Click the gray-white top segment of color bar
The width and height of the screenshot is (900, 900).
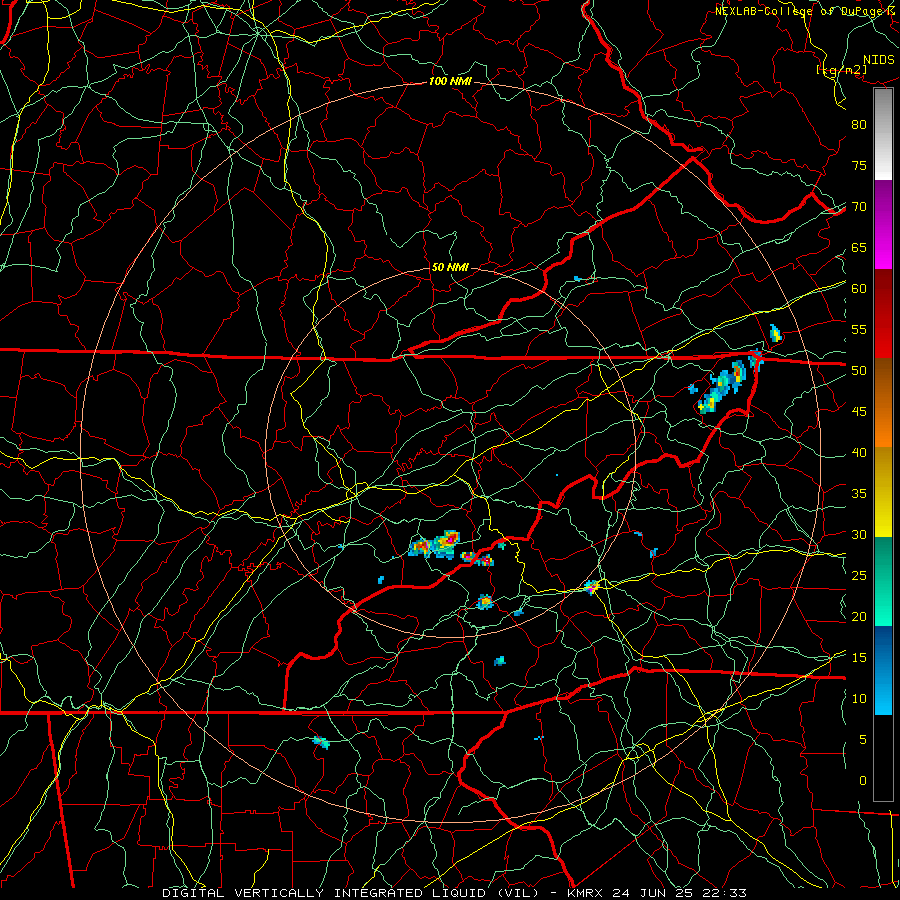click(x=883, y=135)
